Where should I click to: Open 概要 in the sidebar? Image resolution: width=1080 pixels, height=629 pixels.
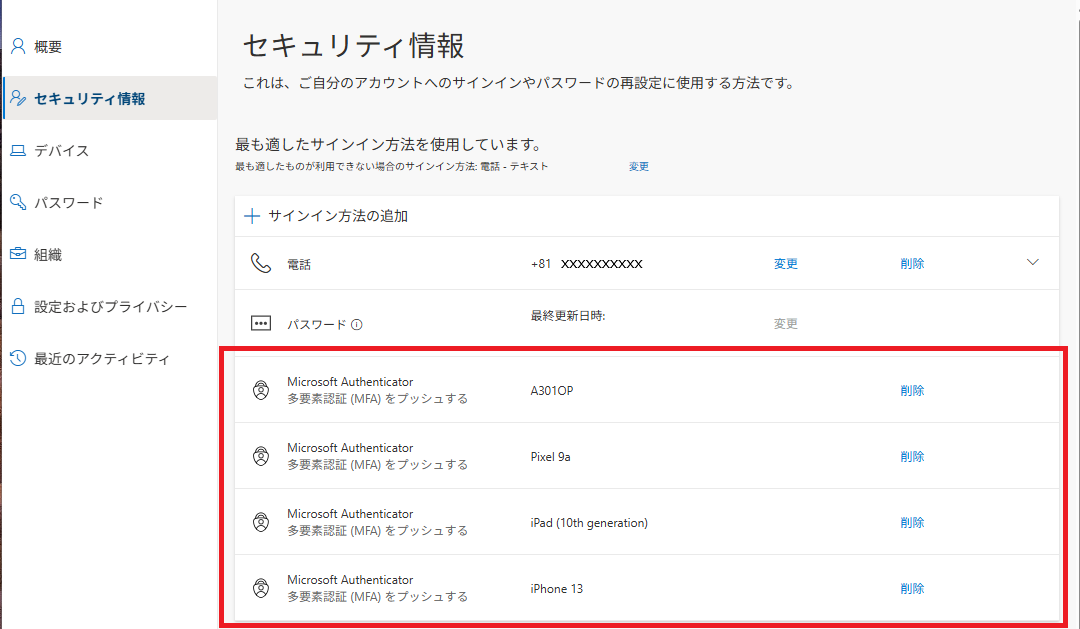coord(48,47)
